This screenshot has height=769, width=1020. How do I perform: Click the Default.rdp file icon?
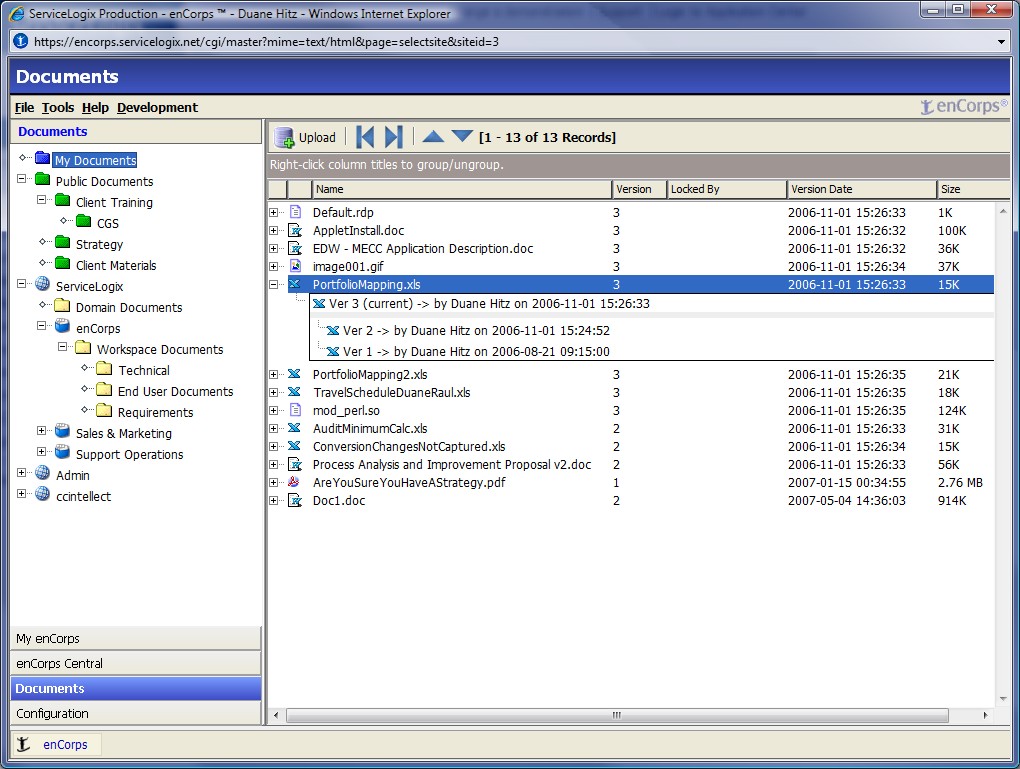295,211
